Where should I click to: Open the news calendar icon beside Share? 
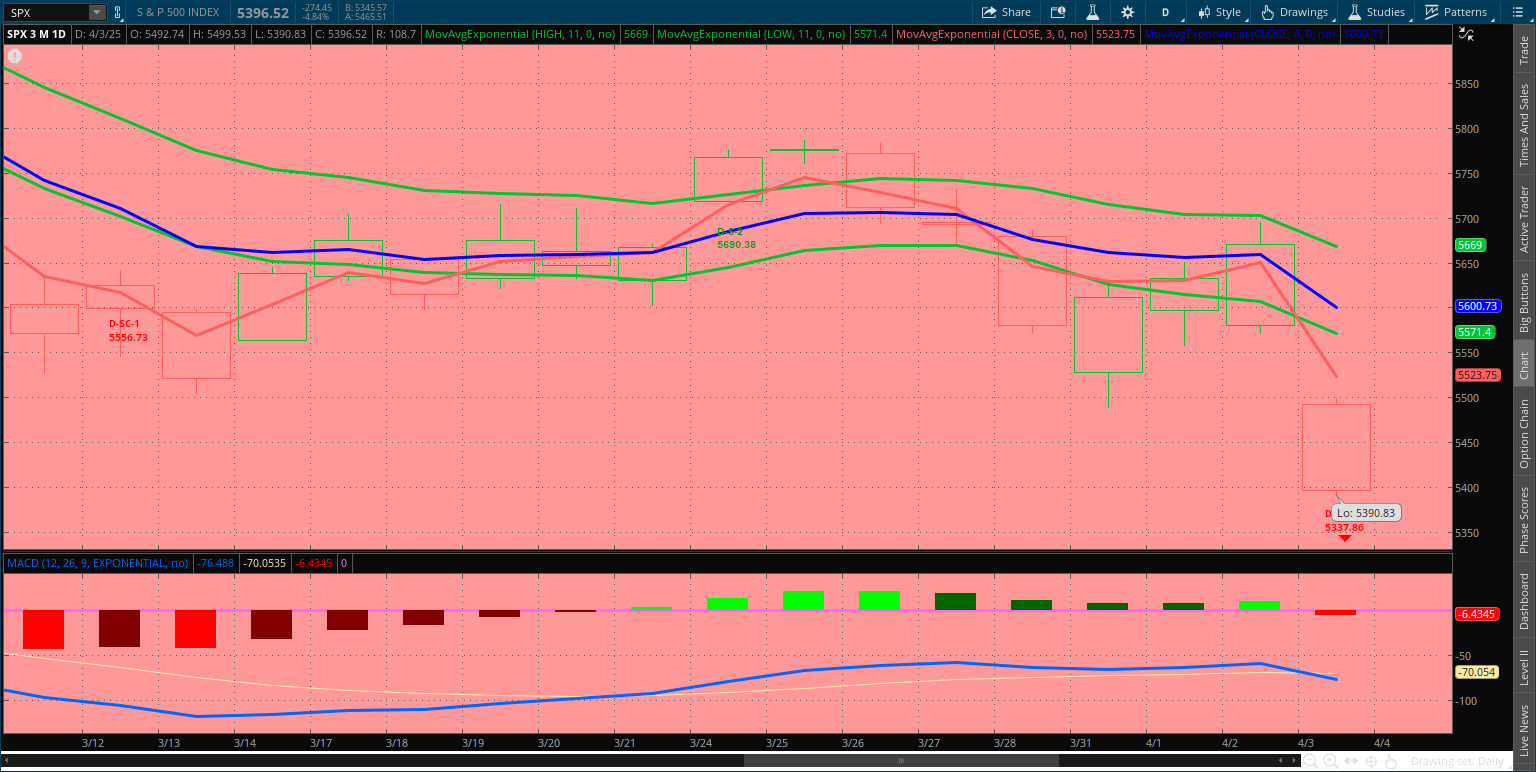1058,12
